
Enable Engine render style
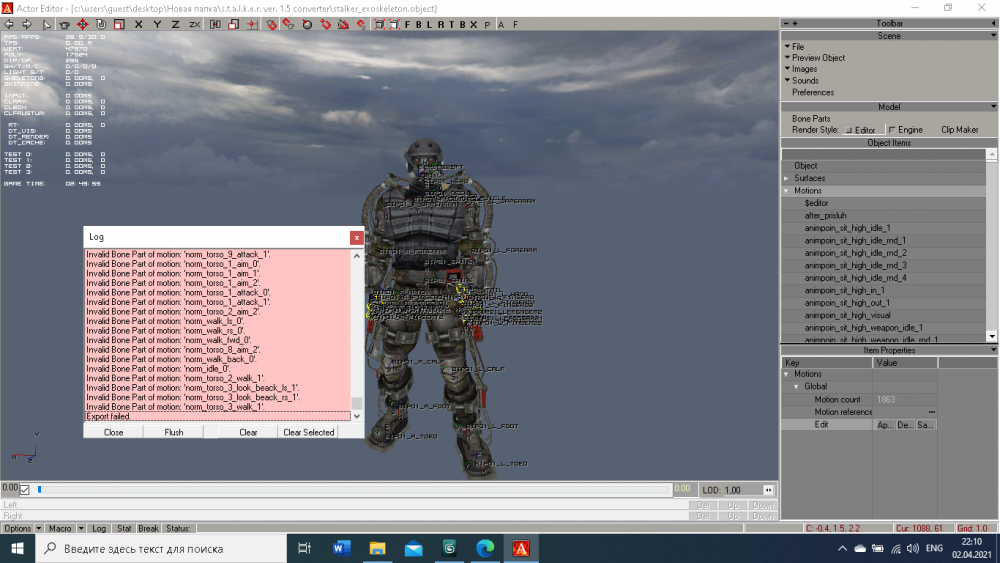tap(906, 130)
